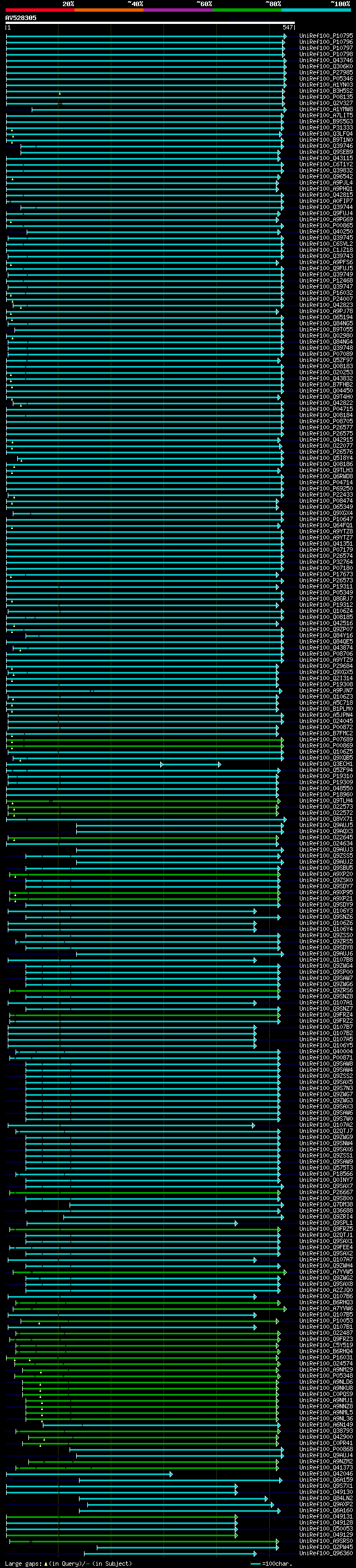Select hit label UniRef100_P24007
Image resolution: width=356 pixels, height=1568 pixels.
[326, 299]
